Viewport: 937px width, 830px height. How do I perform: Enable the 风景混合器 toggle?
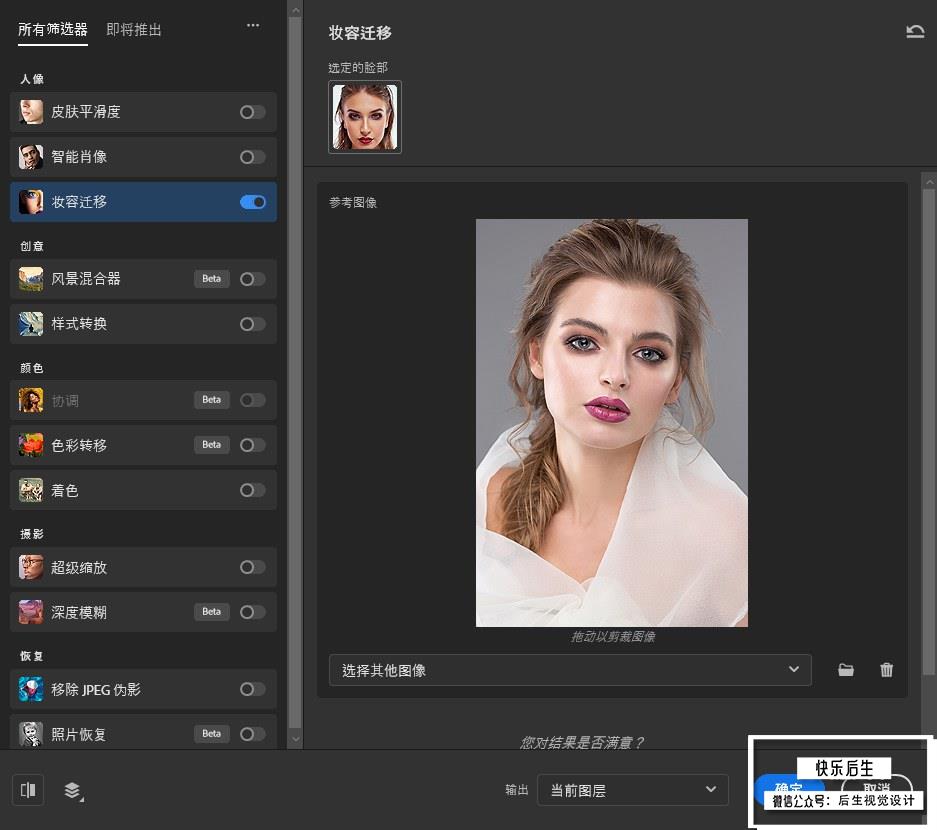pos(252,279)
